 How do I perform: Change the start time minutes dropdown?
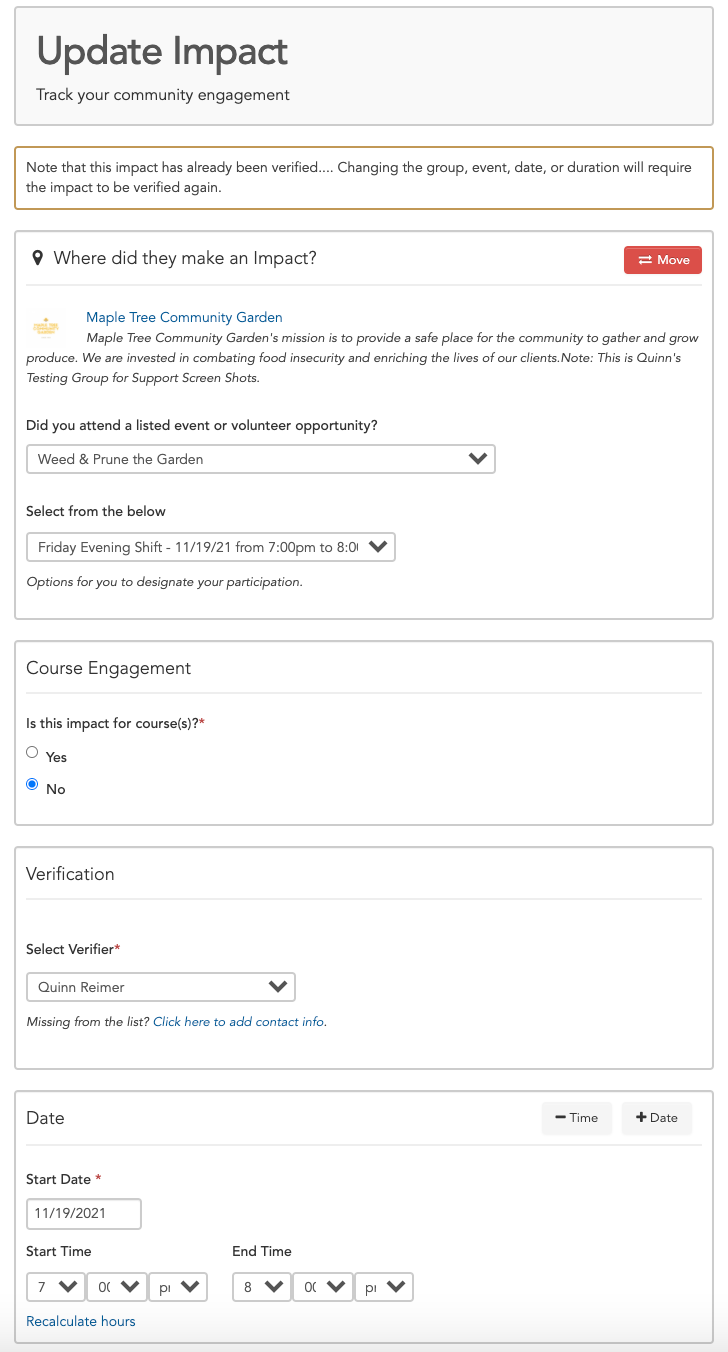click(118, 1287)
